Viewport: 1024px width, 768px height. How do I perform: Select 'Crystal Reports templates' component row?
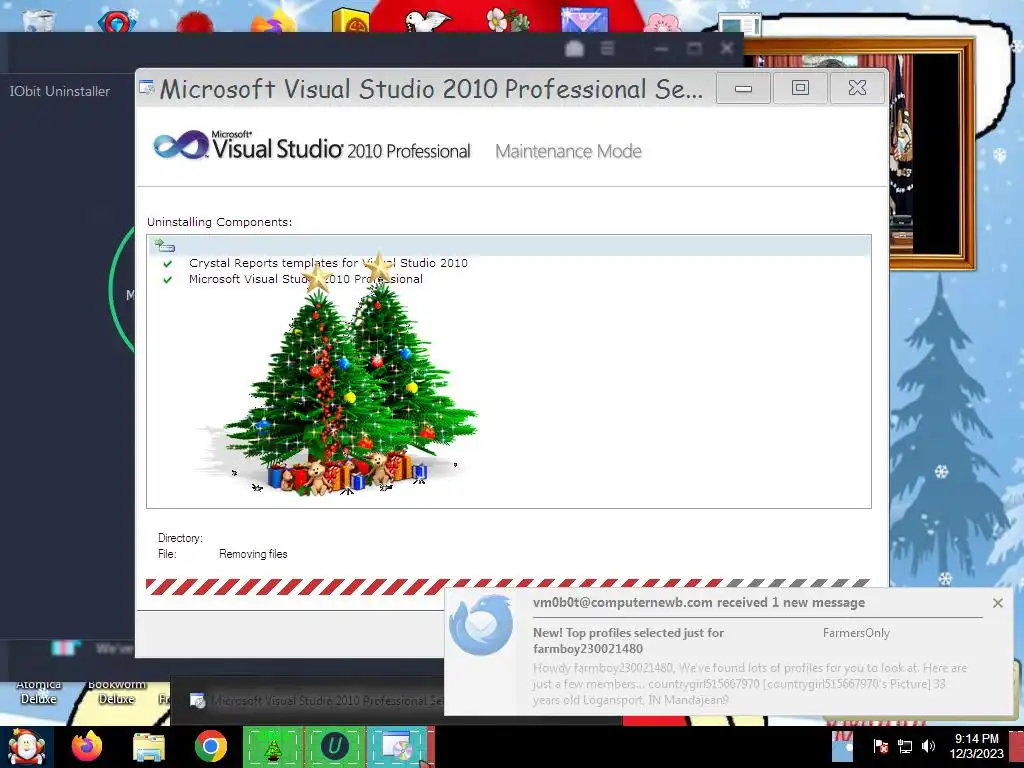pos(328,263)
